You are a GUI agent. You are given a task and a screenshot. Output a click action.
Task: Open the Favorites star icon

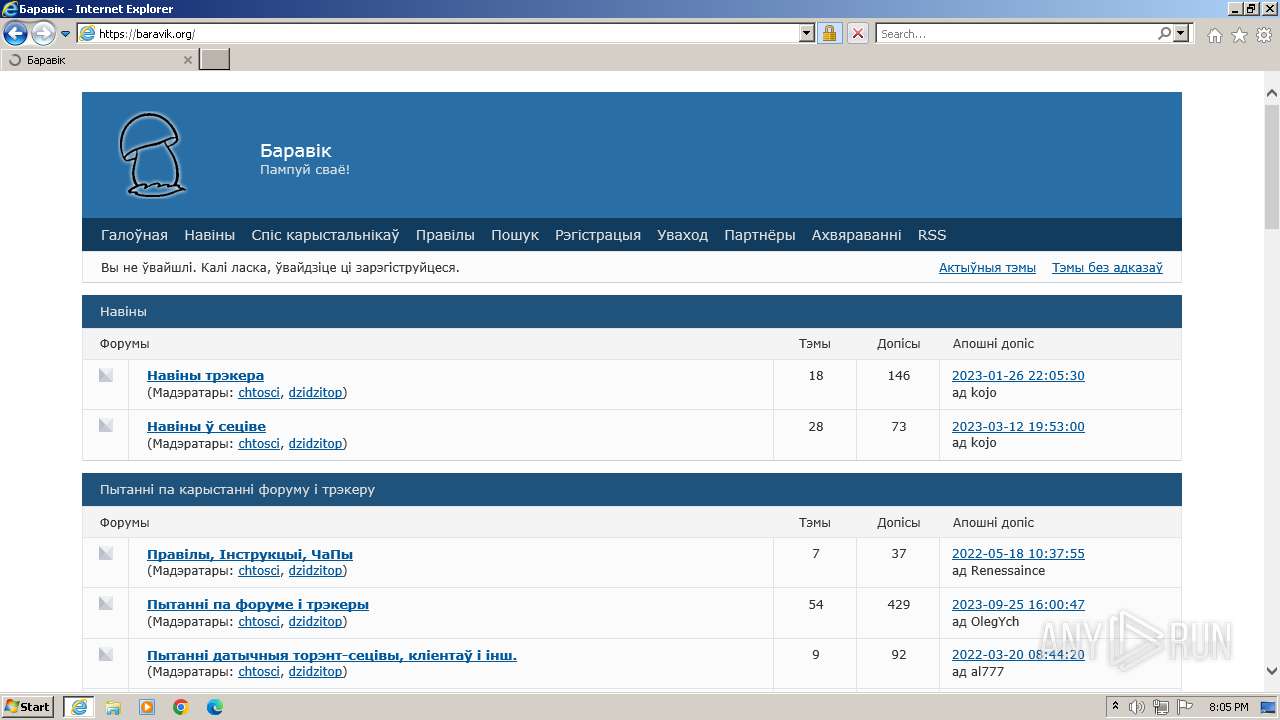tap(1239, 35)
